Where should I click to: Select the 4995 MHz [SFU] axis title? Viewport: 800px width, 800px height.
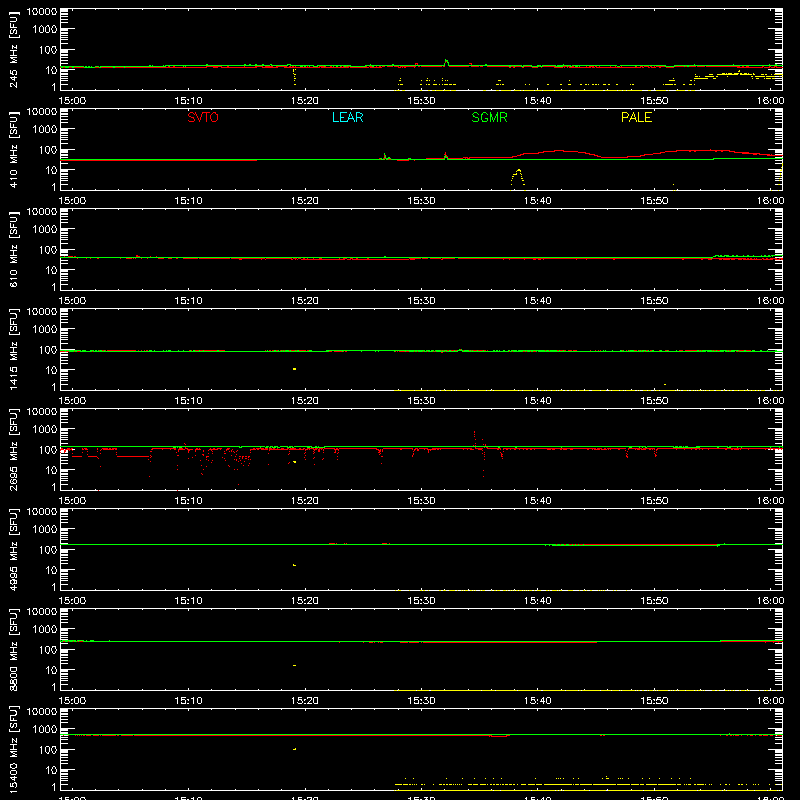coord(13,549)
